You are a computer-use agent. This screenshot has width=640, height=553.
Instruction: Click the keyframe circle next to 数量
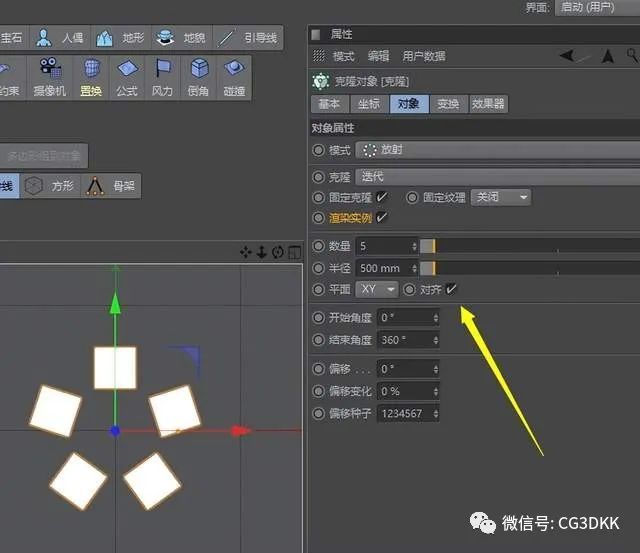[x=318, y=246]
